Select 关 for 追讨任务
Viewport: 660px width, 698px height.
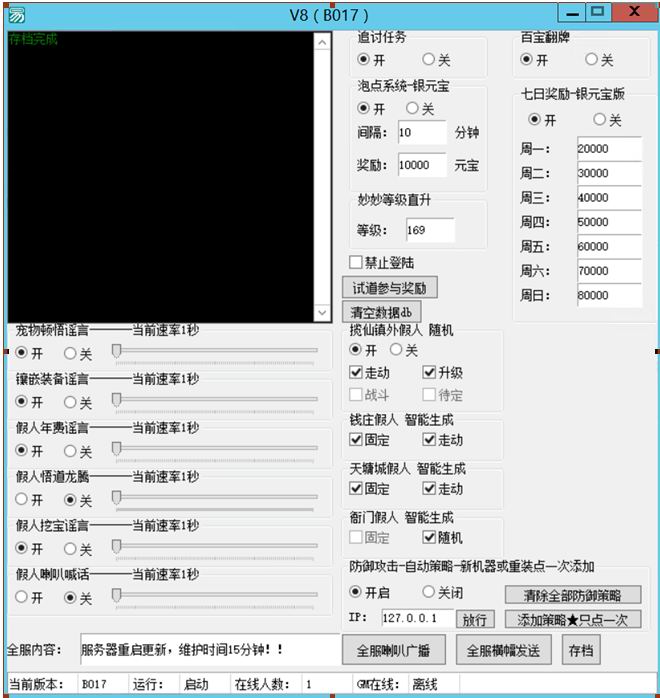point(429,60)
